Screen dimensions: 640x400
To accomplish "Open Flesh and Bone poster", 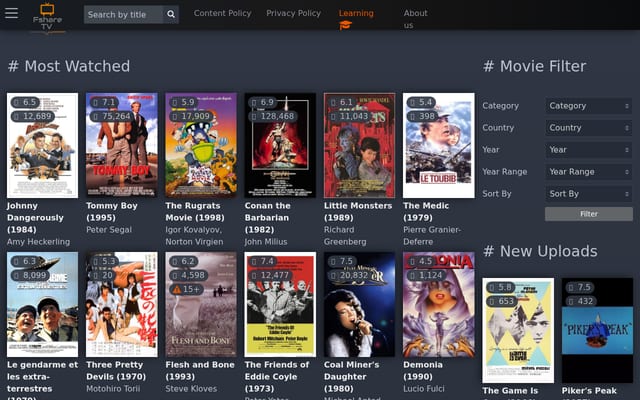I will pyautogui.click(x=201, y=304).
